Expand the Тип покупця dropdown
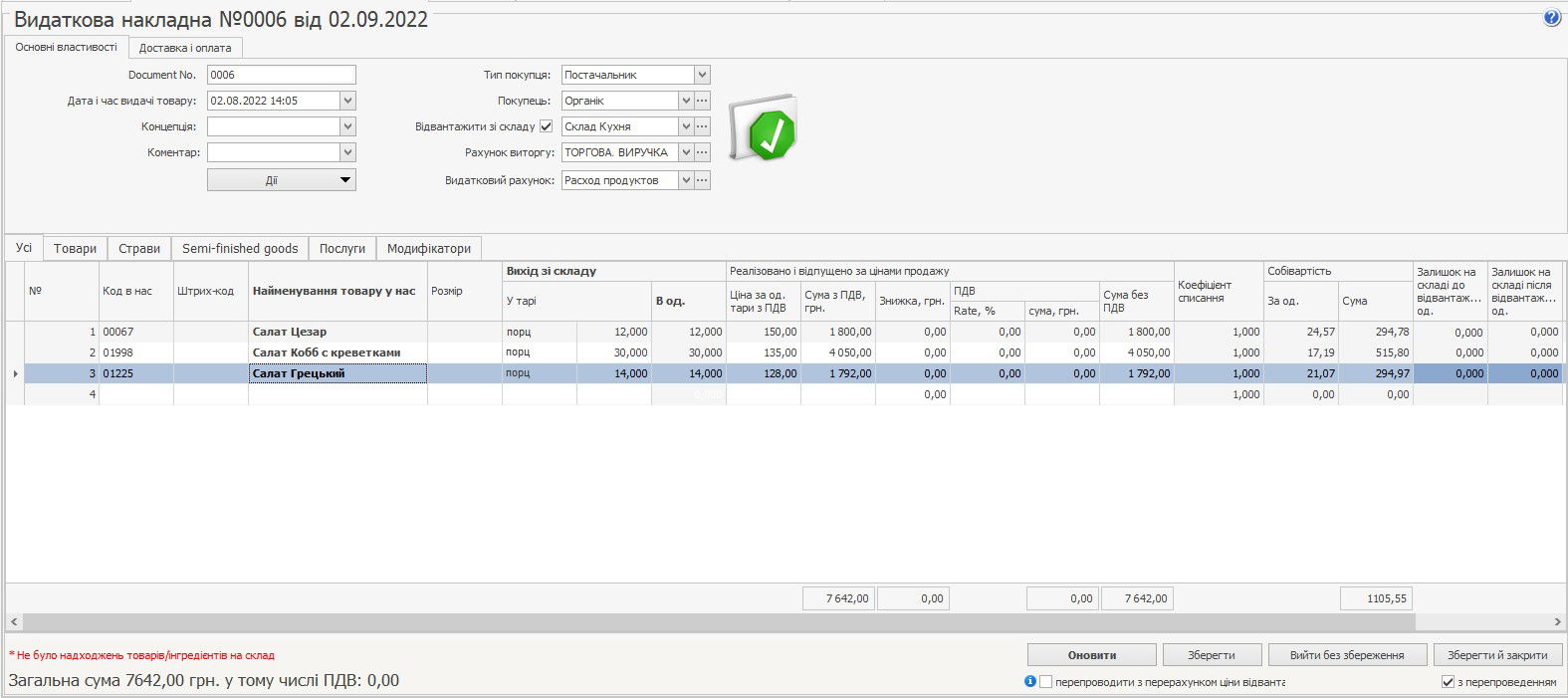The image size is (1568, 698). pos(702,75)
